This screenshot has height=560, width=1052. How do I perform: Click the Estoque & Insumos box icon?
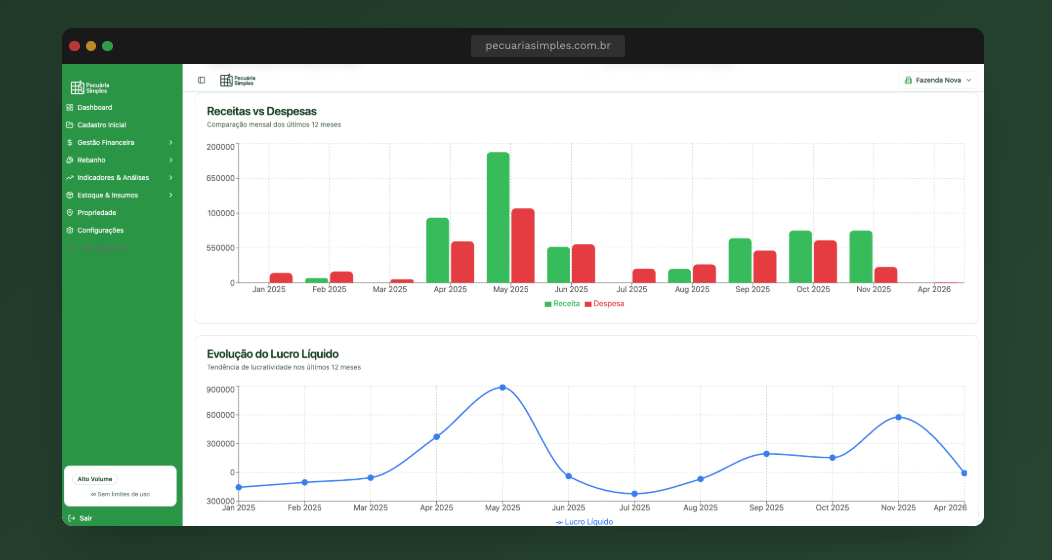69,195
